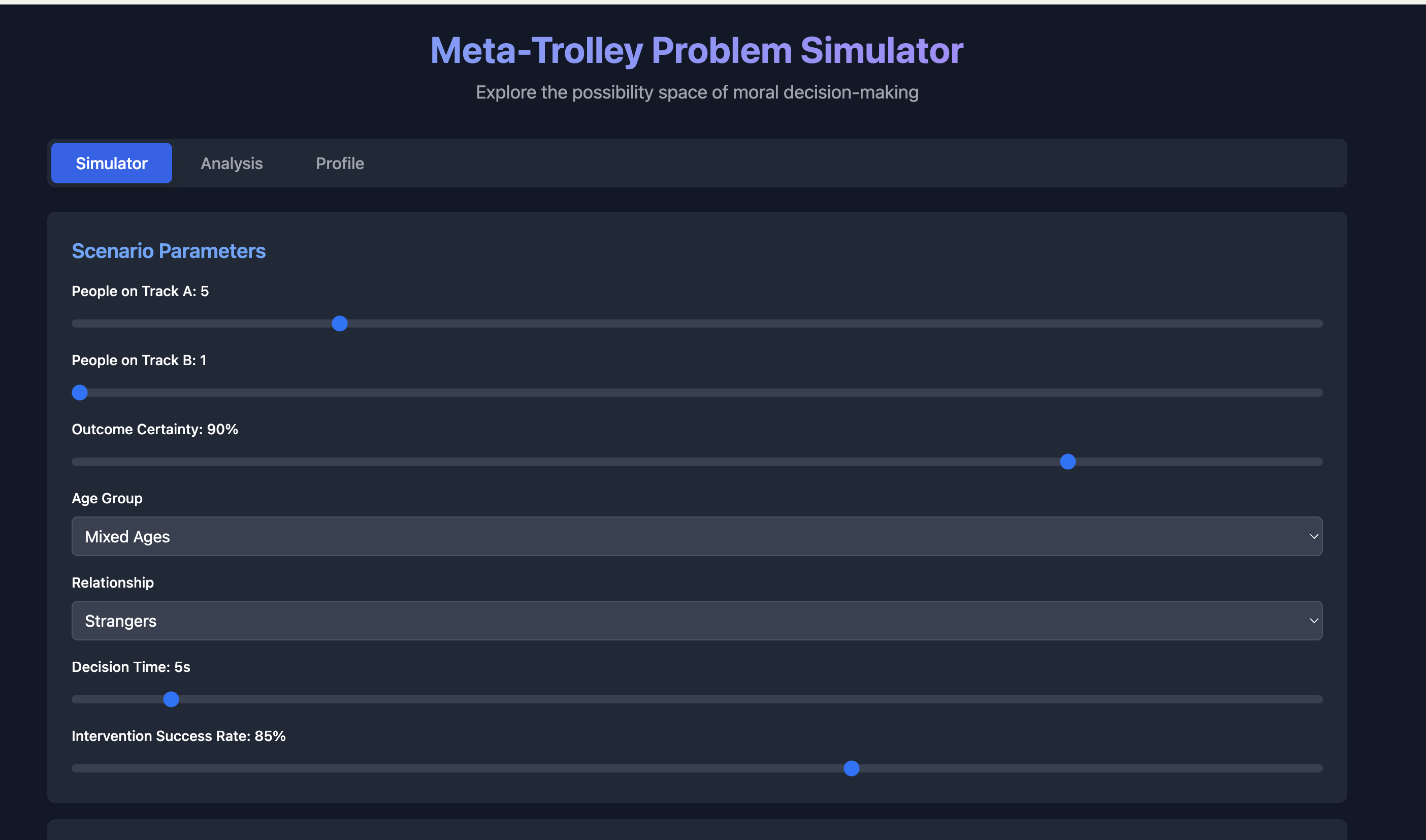This screenshot has height=840, width=1426.
Task: Click the Decision Time slider handle
Action: [x=171, y=699]
